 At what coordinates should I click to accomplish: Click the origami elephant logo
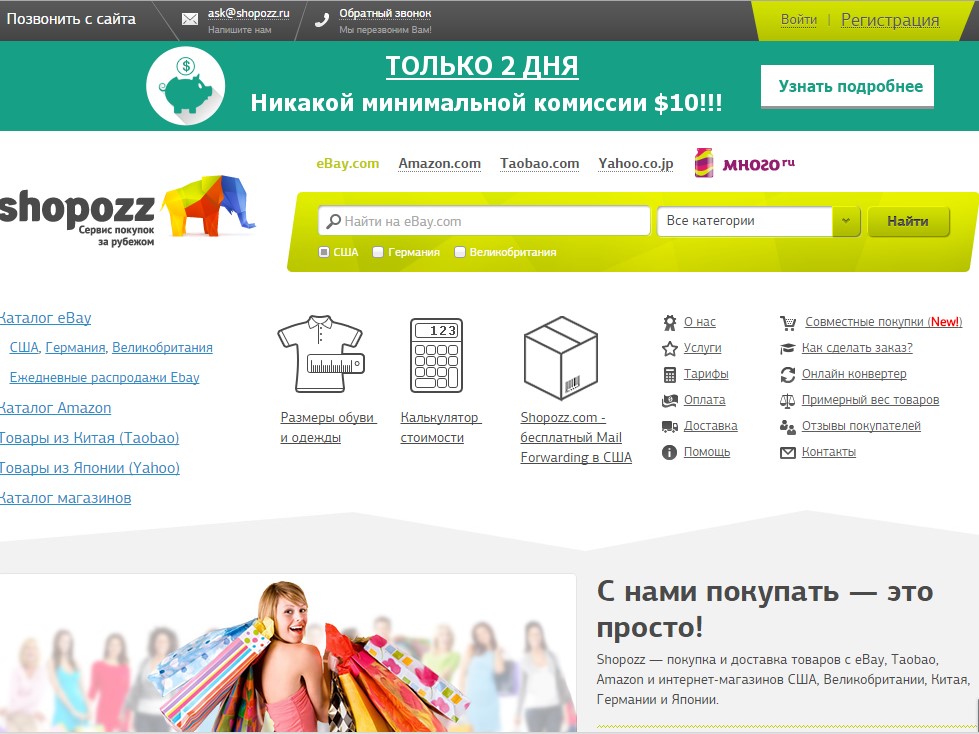tap(208, 205)
